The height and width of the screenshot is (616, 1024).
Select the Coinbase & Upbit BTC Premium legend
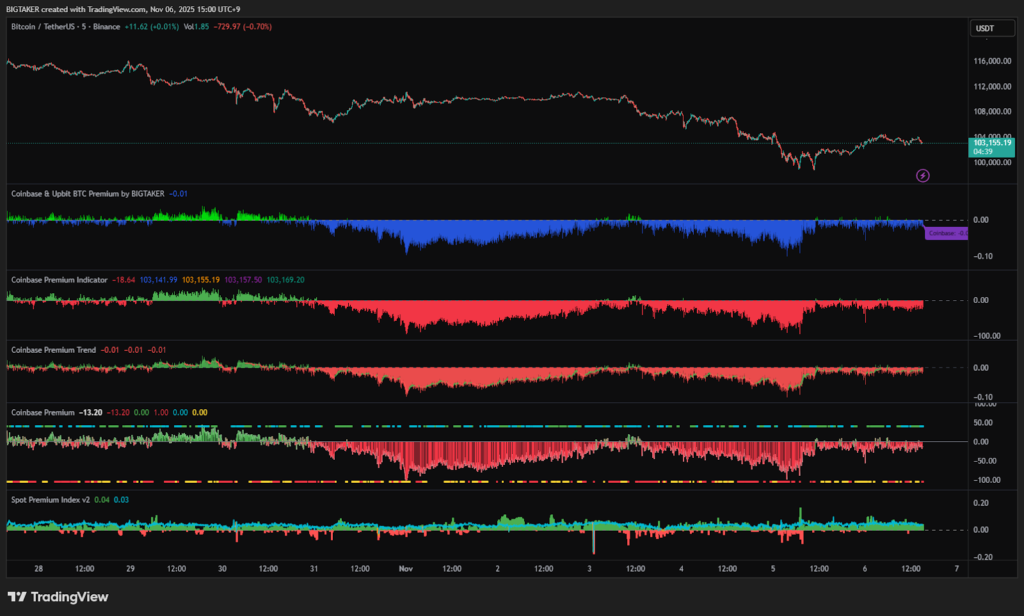click(x=88, y=193)
